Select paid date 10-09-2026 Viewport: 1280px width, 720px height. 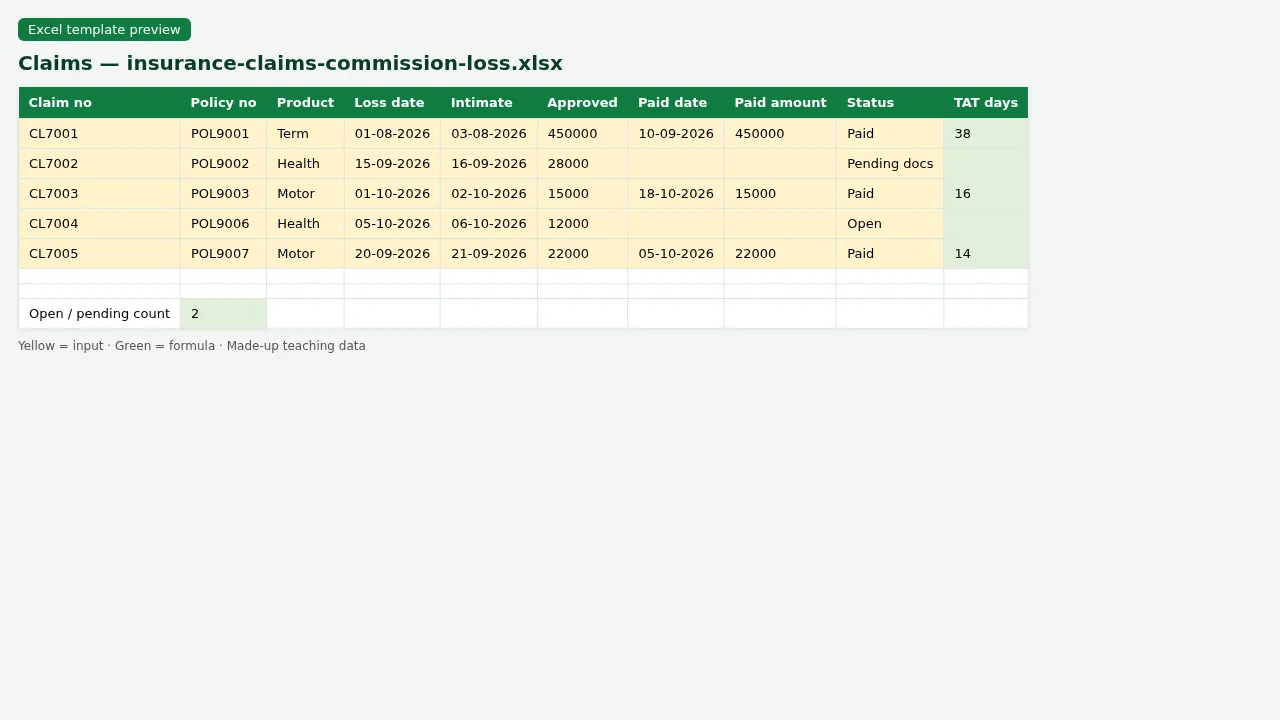tap(676, 134)
